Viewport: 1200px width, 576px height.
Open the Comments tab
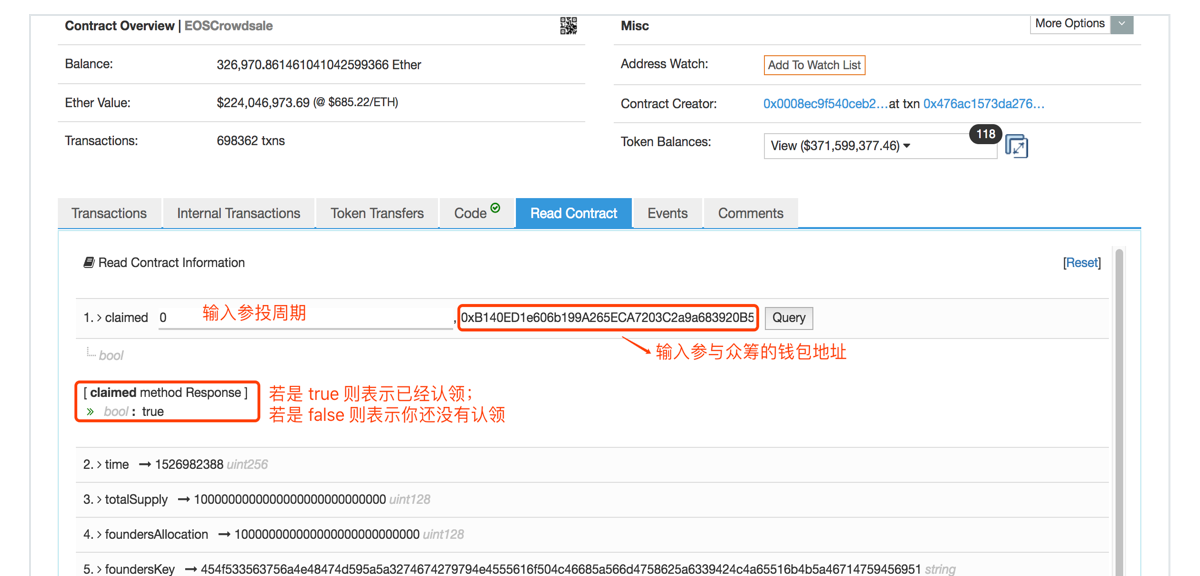(x=750, y=213)
